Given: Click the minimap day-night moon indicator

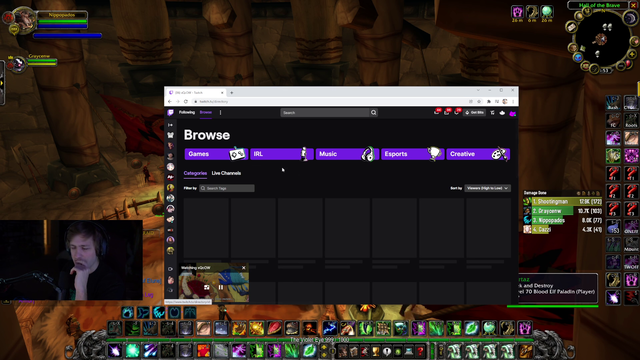Looking at the screenshot, I should click(630, 18).
